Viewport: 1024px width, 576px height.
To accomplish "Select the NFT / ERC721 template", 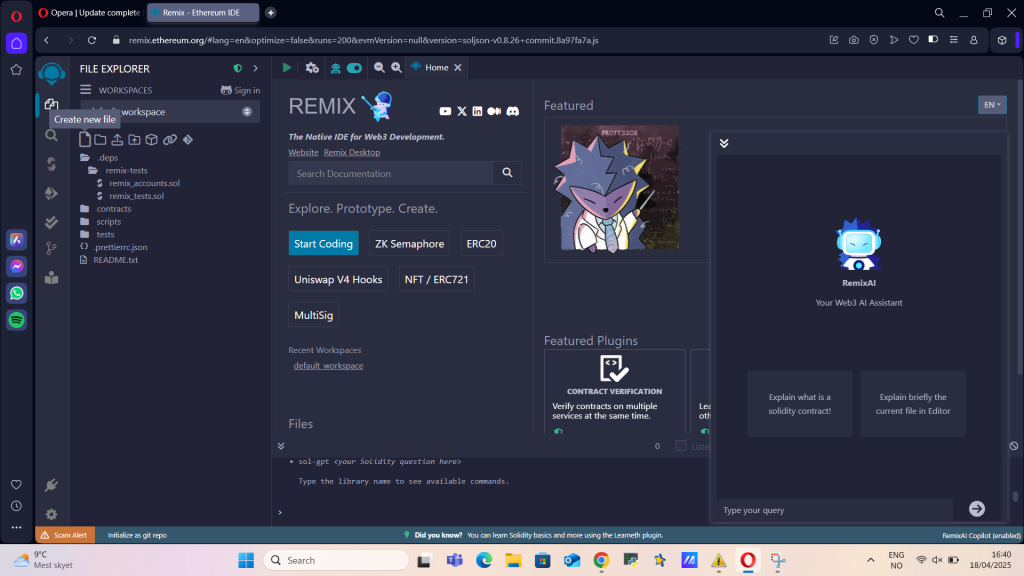I will (436, 279).
